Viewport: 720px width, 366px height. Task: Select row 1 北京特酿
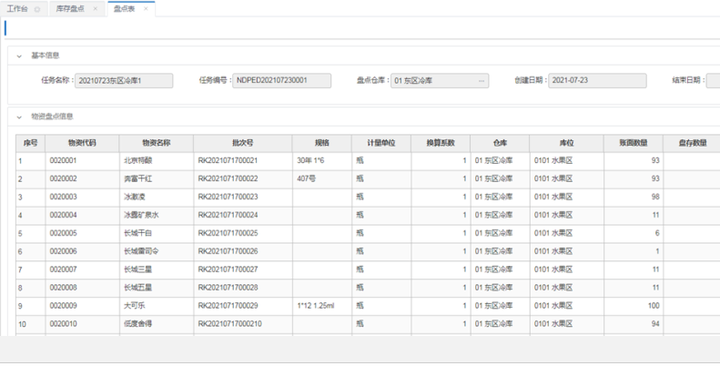[367, 161]
